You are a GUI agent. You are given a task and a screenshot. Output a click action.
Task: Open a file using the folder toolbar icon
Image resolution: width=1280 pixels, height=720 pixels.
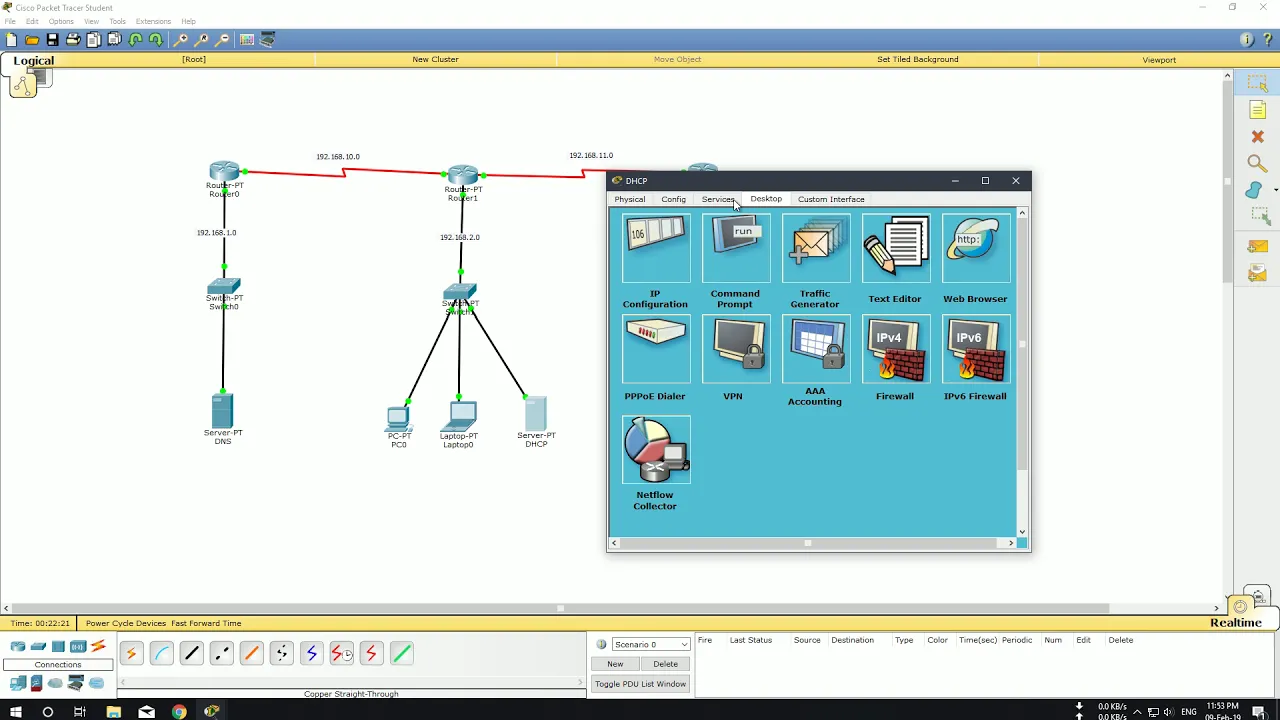32,40
